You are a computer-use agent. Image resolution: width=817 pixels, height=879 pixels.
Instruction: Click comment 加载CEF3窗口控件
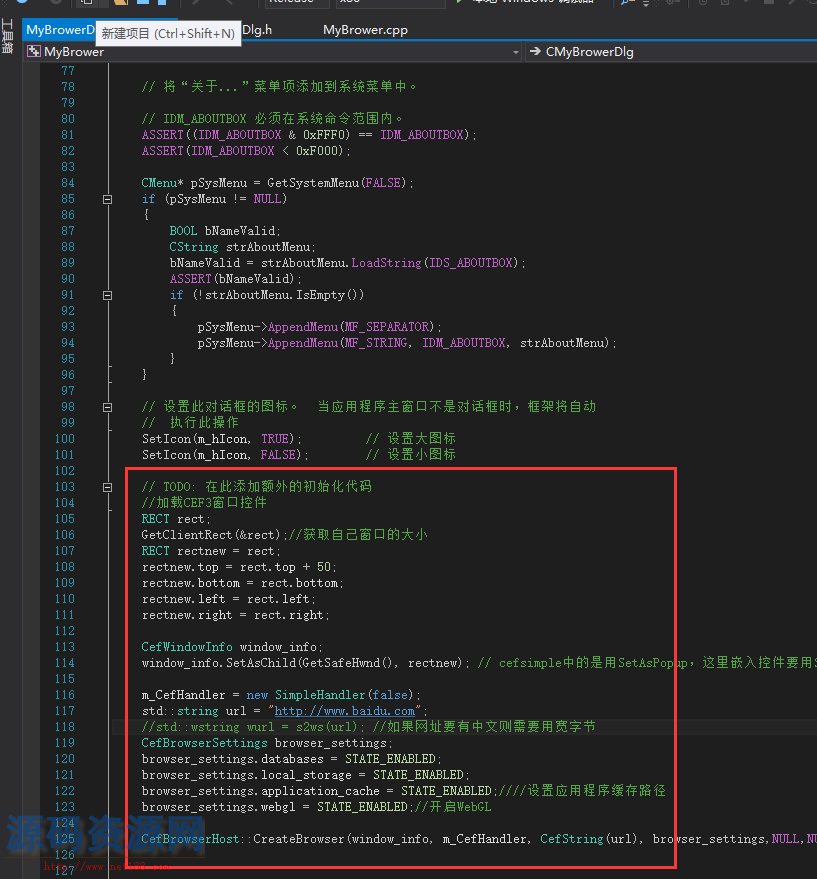[204, 503]
